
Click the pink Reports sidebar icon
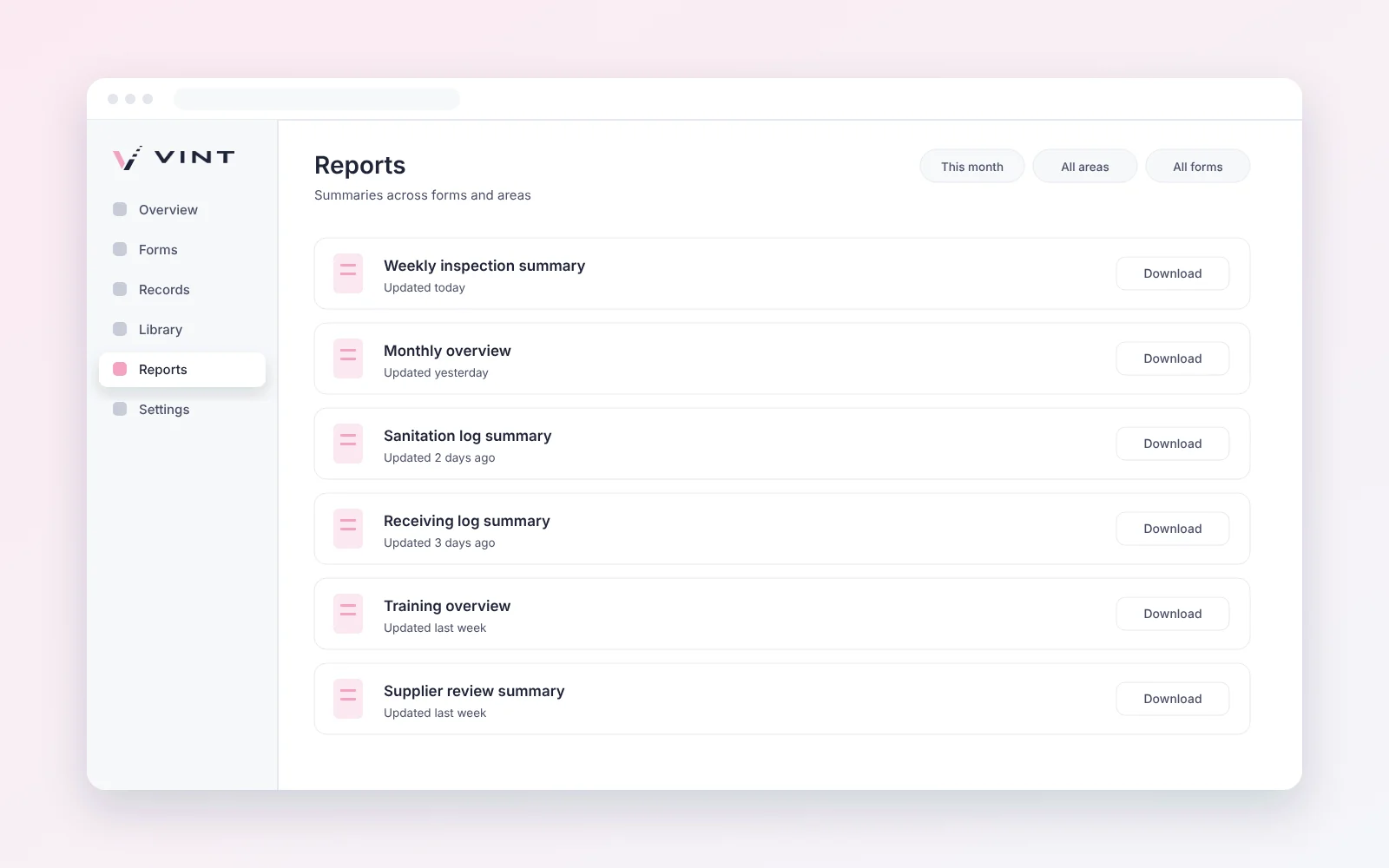(120, 369)
